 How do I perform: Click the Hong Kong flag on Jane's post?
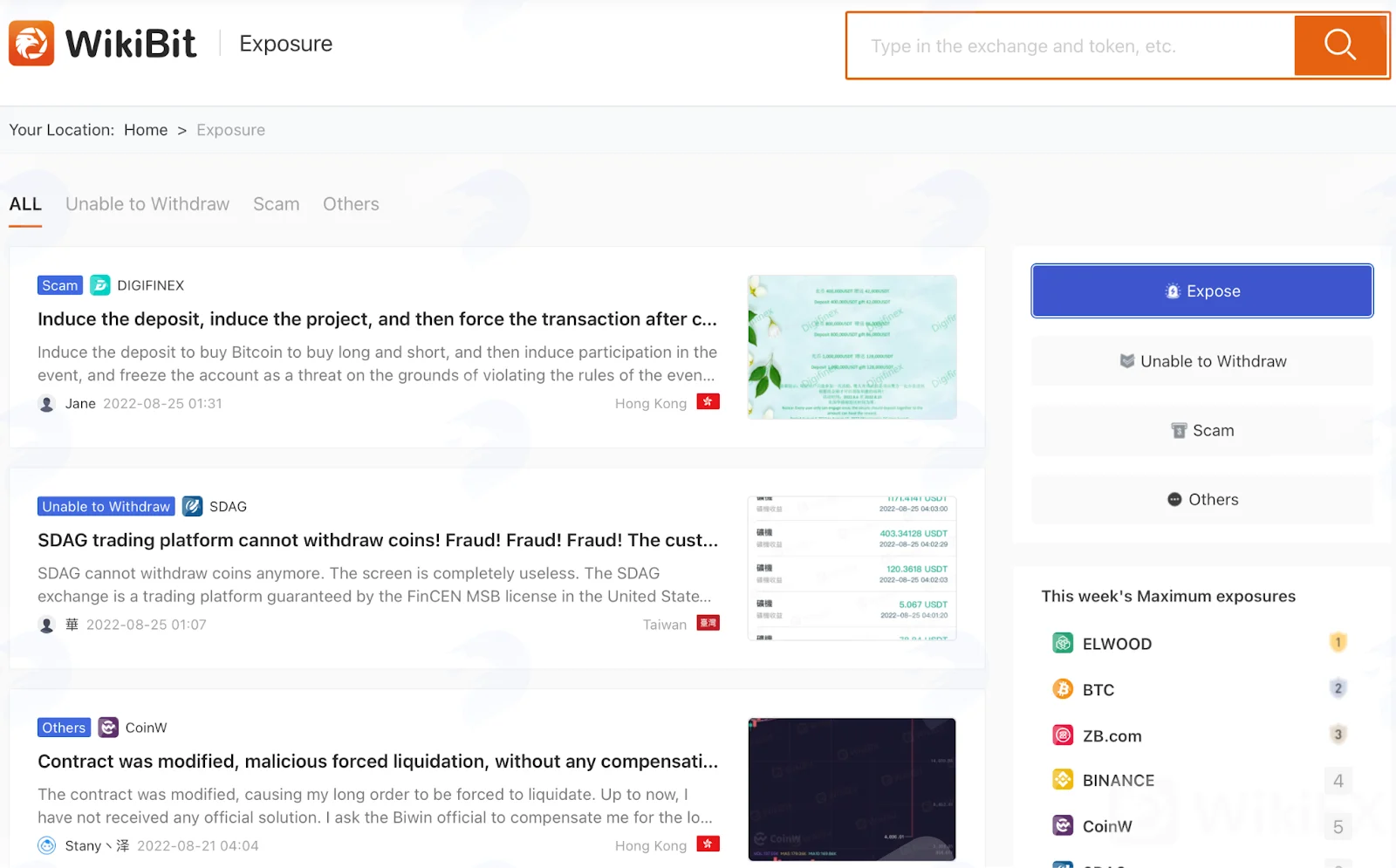(x=708, y=402)
